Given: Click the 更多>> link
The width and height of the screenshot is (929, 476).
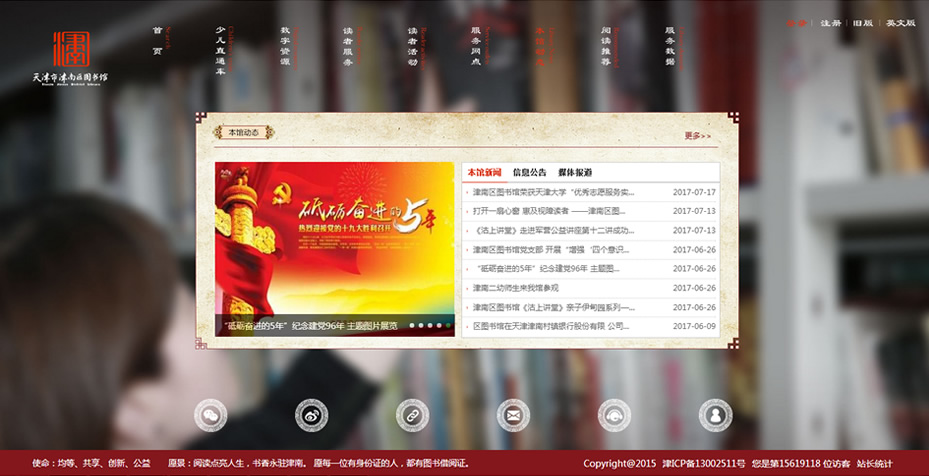Looking at the screenshot, I should point(697,136).
